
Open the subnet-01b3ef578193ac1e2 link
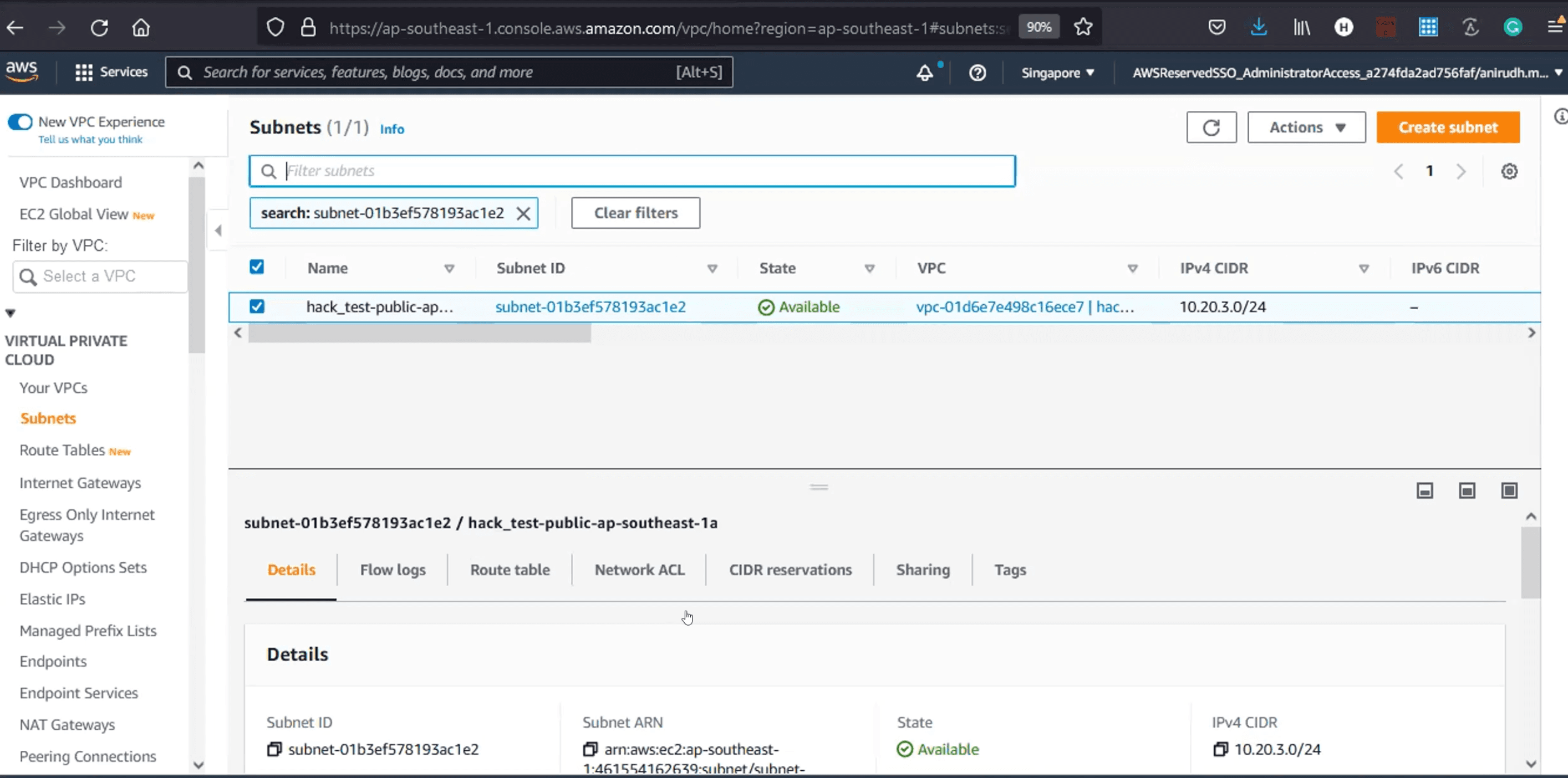pos(590,306)
